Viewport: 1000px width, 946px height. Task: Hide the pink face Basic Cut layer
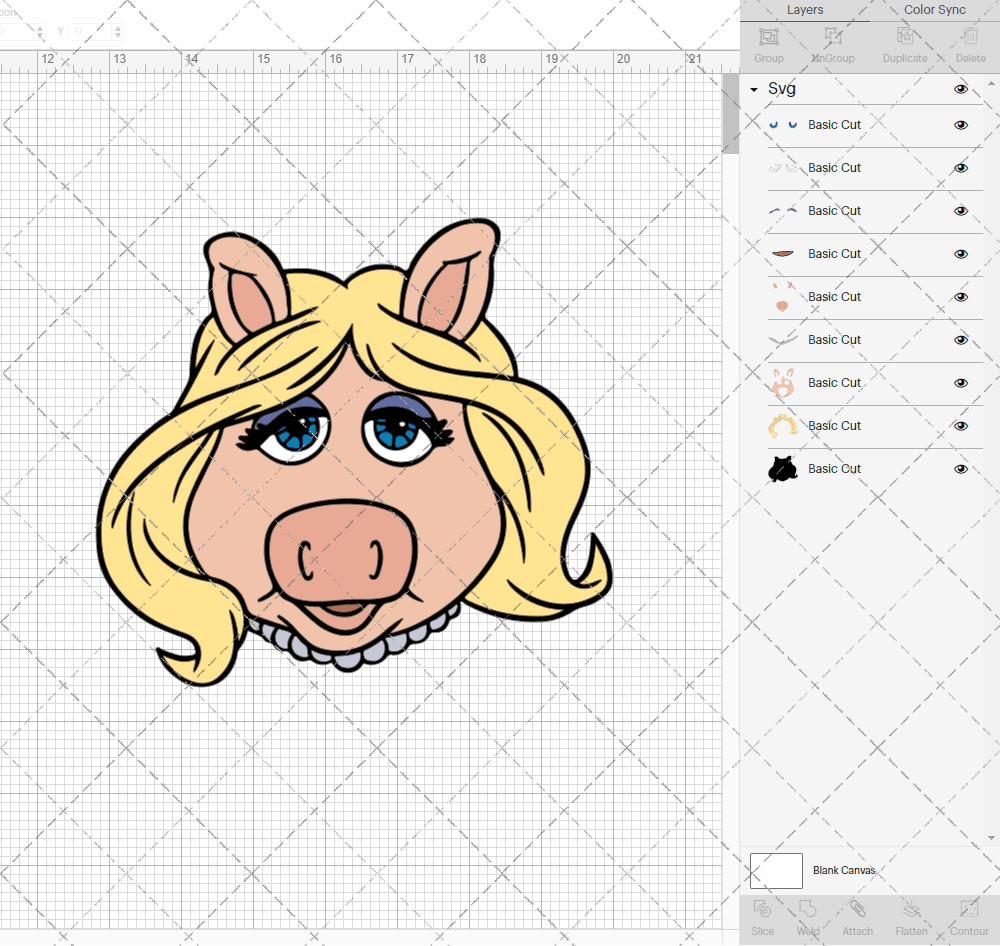(x=960, y=383)
